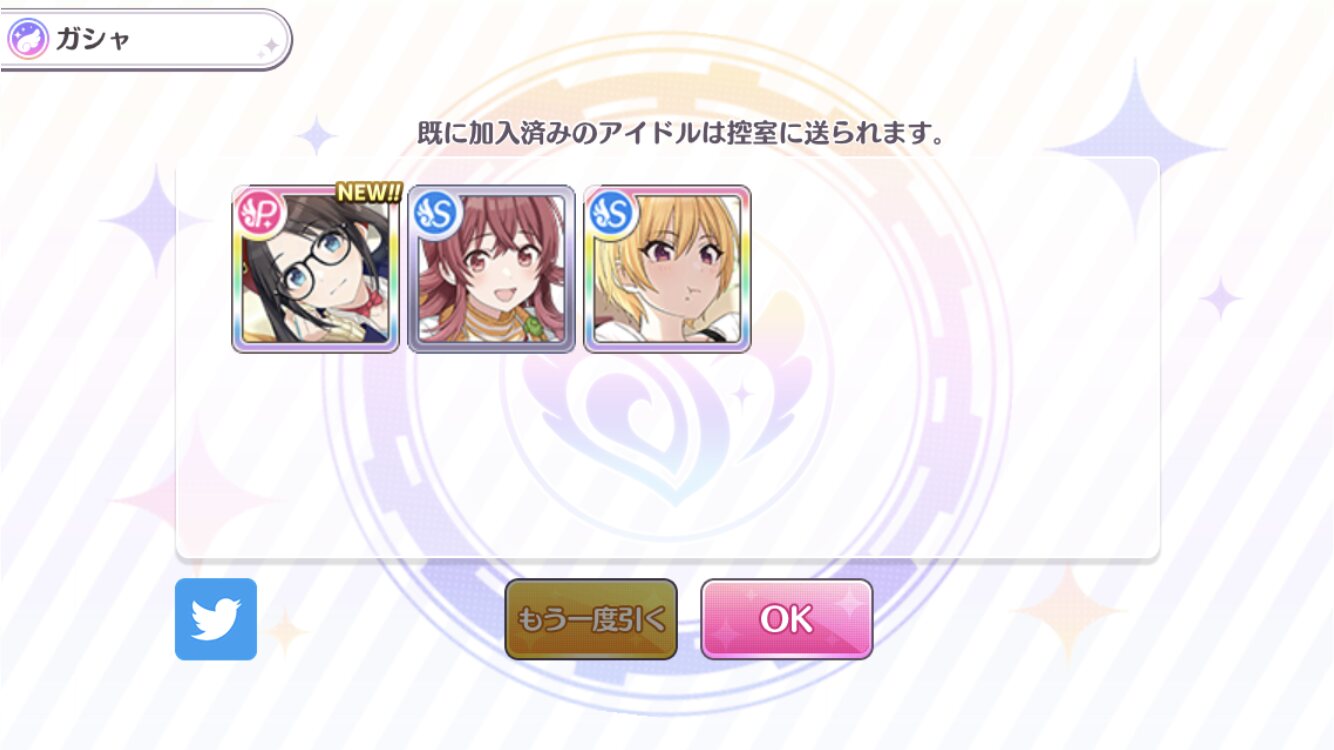This screenshot has width=1334, height=750.
Task: Click the small orange sparkle beside Twitter button
Action: [286, 631]
